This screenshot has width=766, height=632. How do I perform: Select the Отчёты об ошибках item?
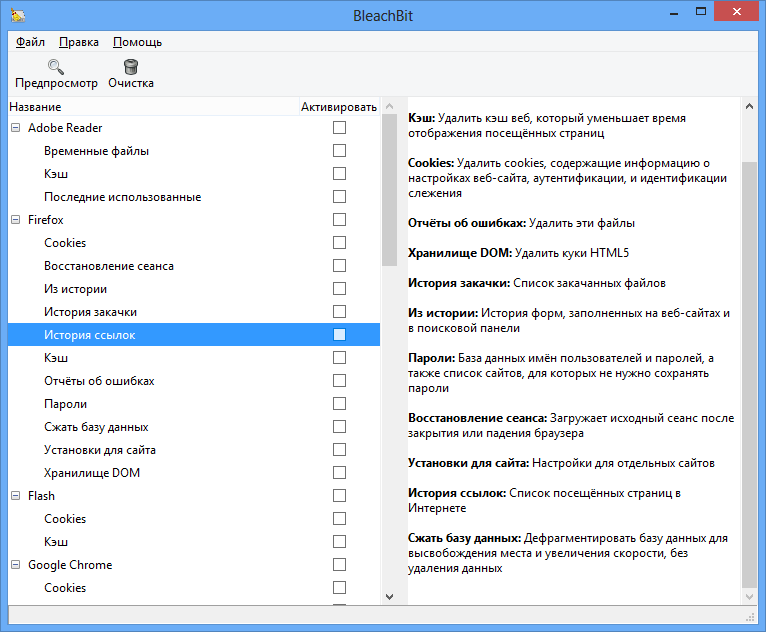[194, 380]
